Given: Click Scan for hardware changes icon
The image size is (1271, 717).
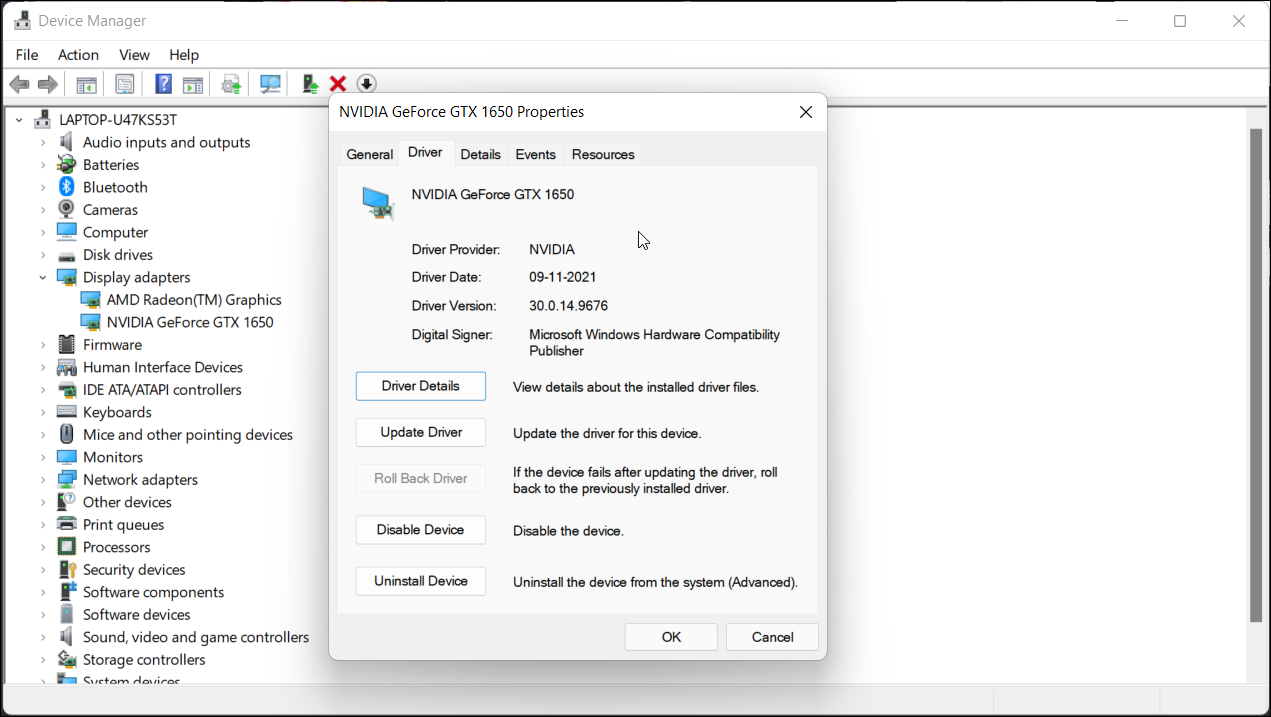Looking at the screenshot, I should [270, 85].
